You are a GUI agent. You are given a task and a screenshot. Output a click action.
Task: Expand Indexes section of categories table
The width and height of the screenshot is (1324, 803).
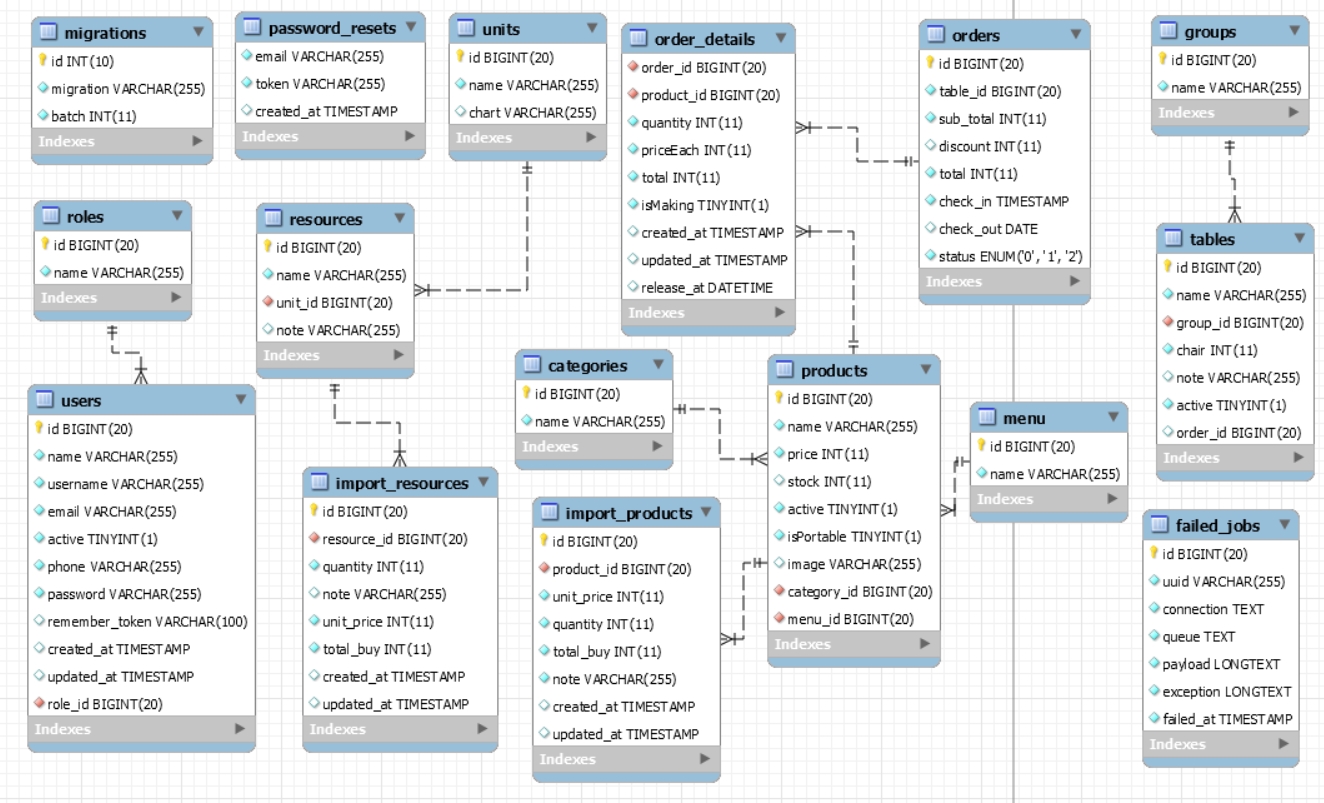tap(658, 446)
